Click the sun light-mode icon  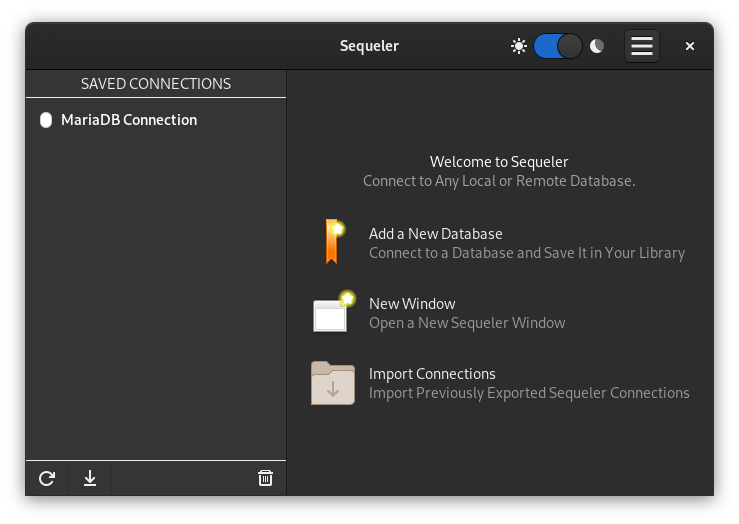click(518, 46)
